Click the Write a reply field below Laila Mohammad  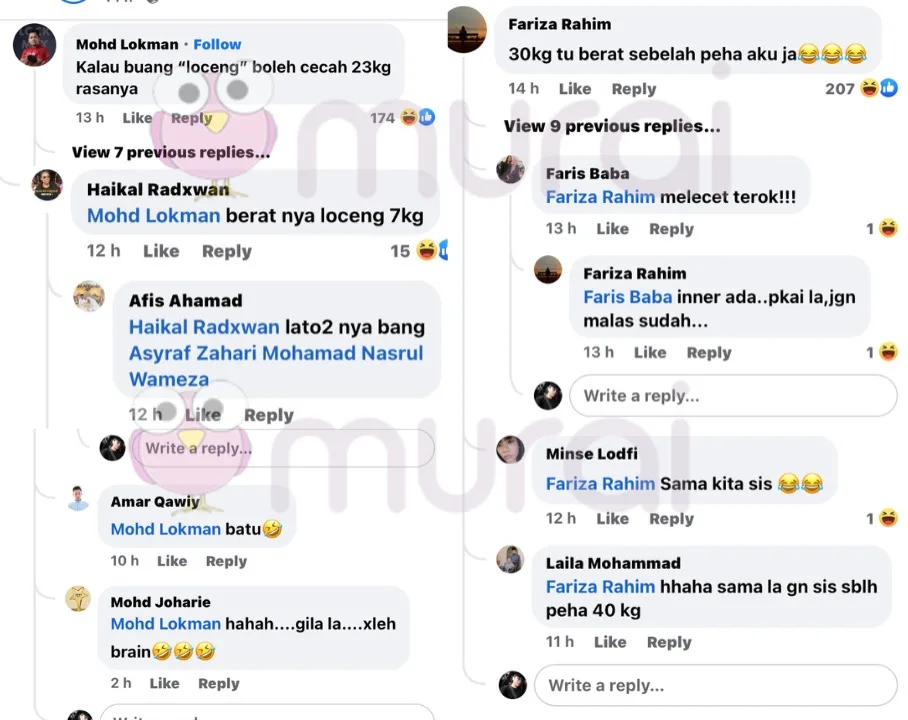point(716,685)
